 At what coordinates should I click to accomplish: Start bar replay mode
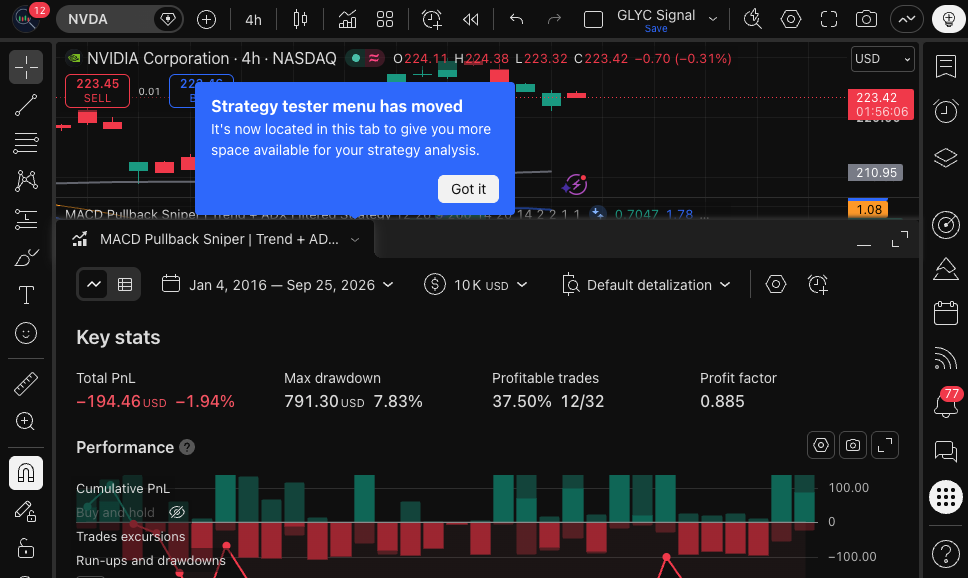pos(470,19)
